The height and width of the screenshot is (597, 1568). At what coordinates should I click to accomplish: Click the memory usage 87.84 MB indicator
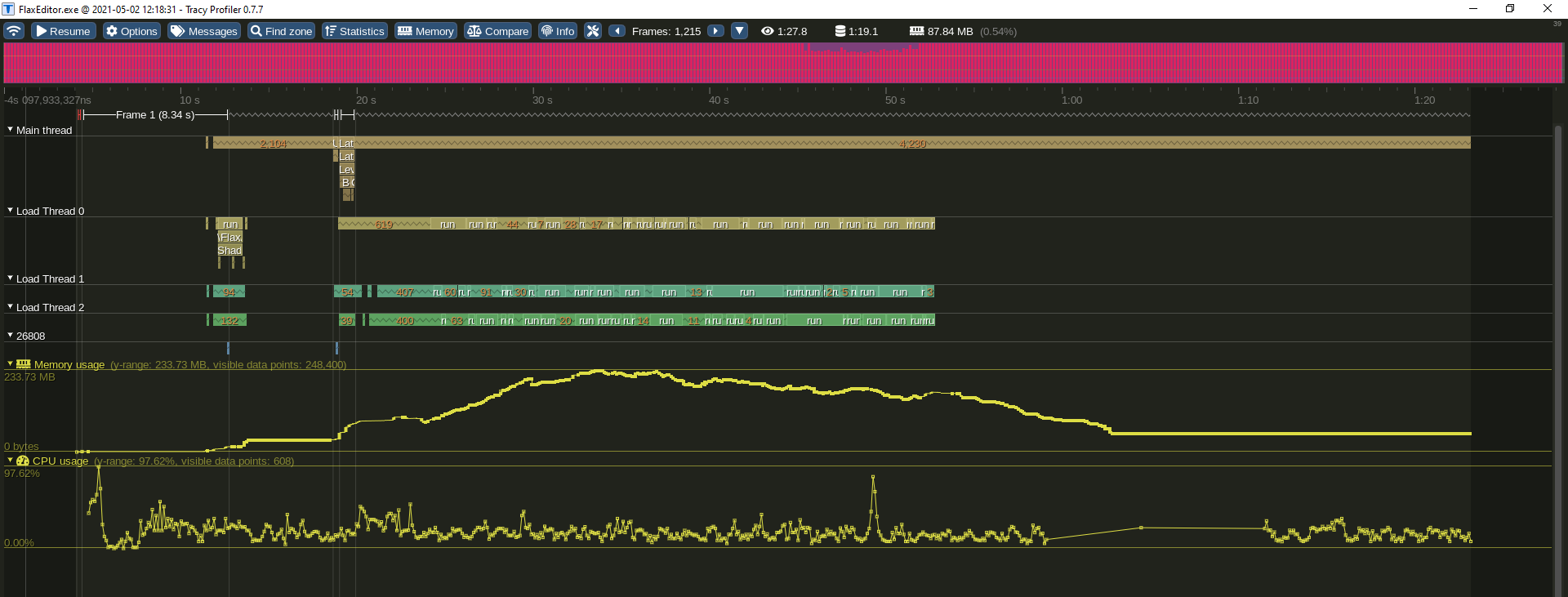[x=941, y=31]
